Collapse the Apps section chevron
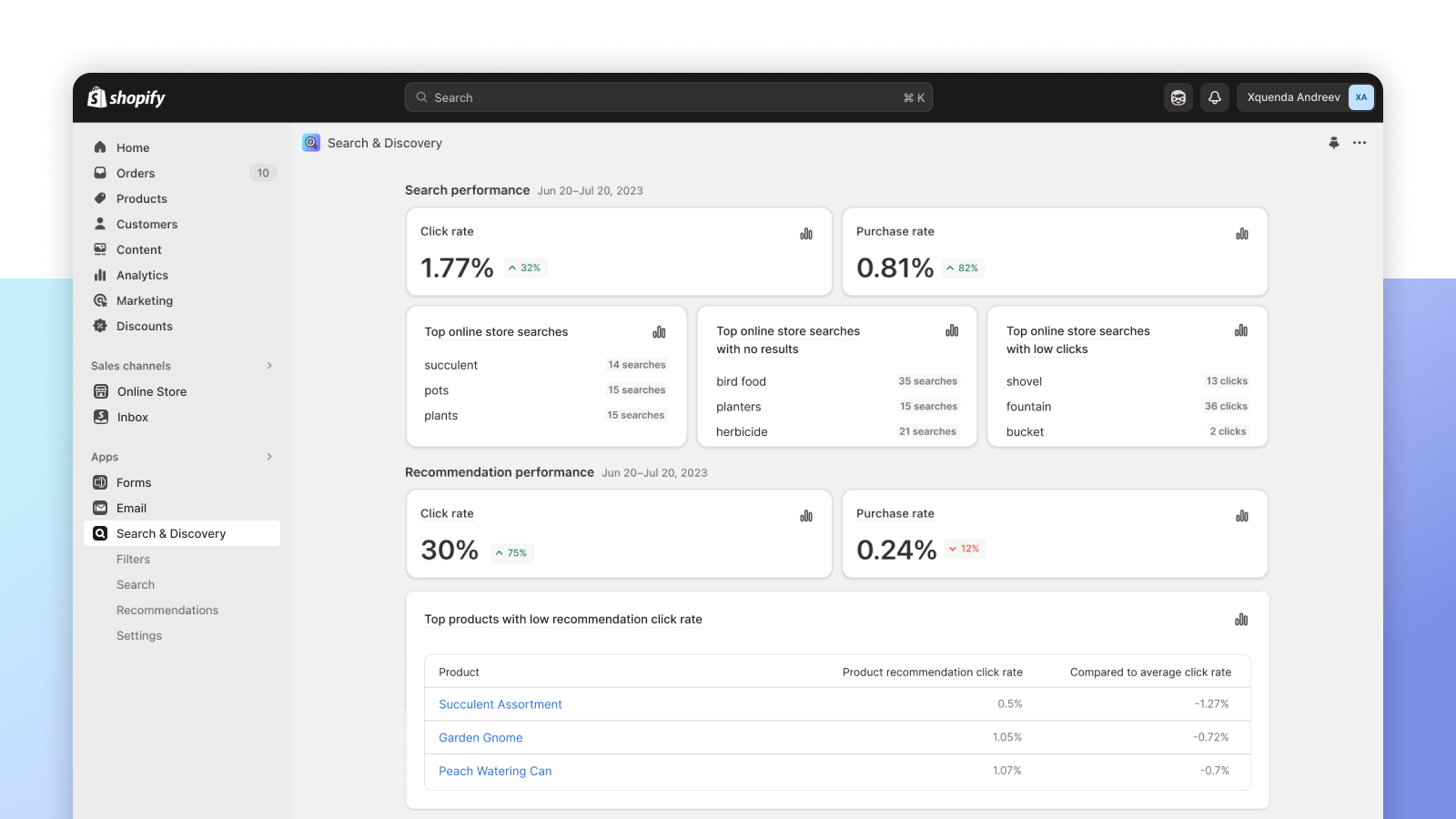1456x819 pixels. click(x=268, y=456)
